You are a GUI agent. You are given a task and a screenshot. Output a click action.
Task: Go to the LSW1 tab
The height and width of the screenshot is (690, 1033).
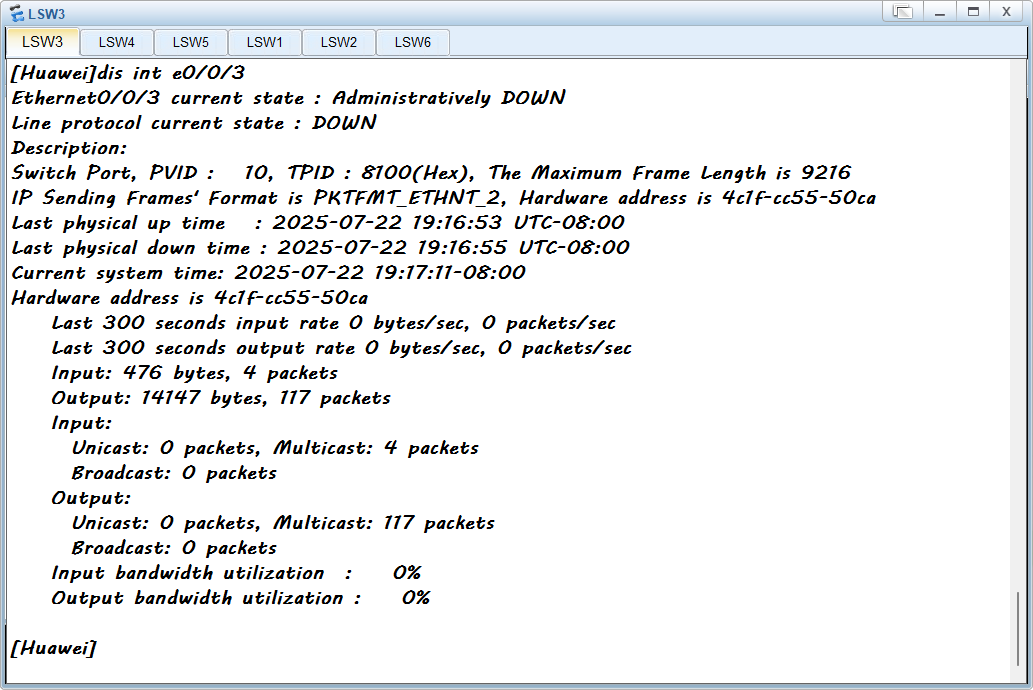pos(264,43)
